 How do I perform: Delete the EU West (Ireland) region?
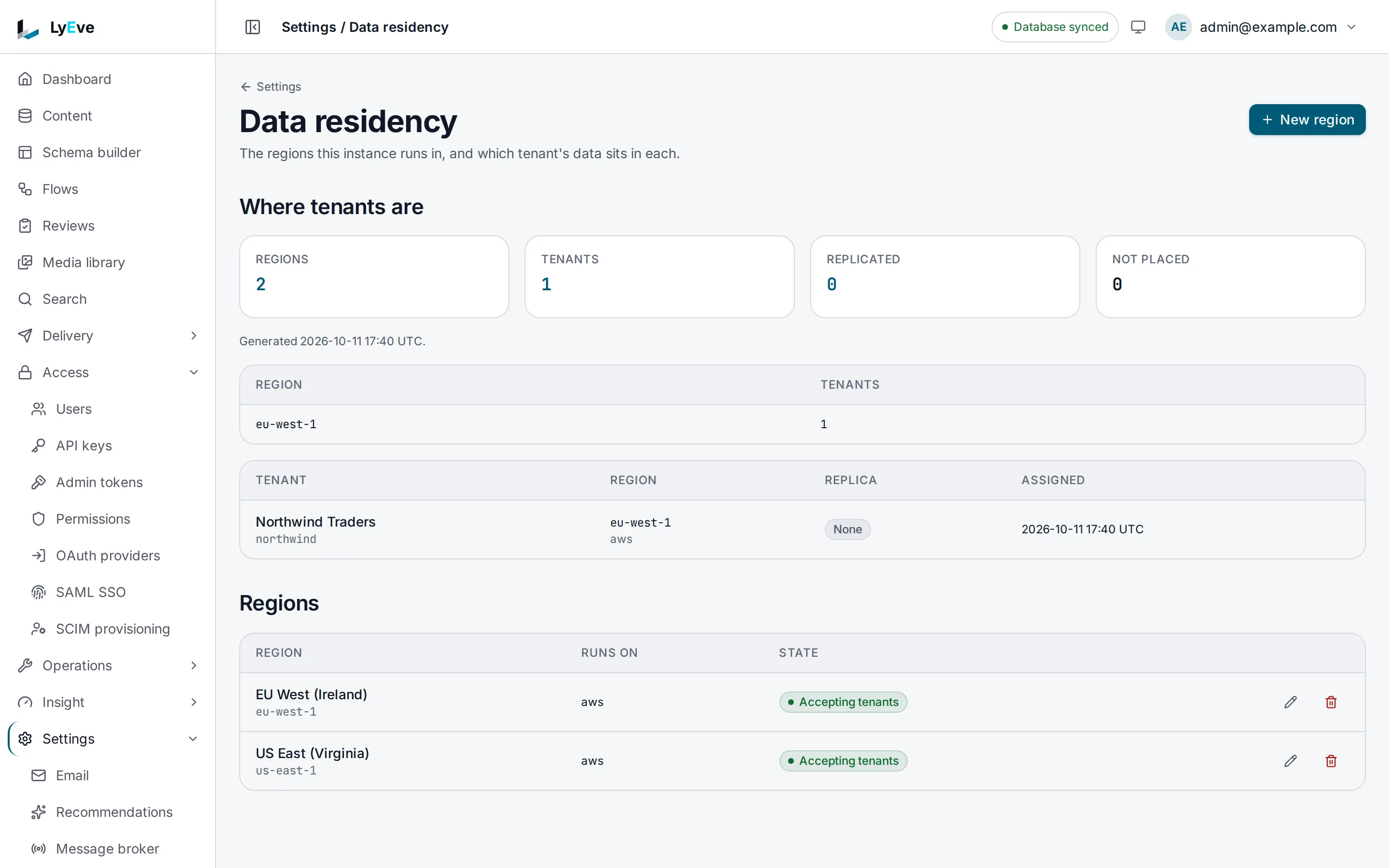(x=1331, y=702)
